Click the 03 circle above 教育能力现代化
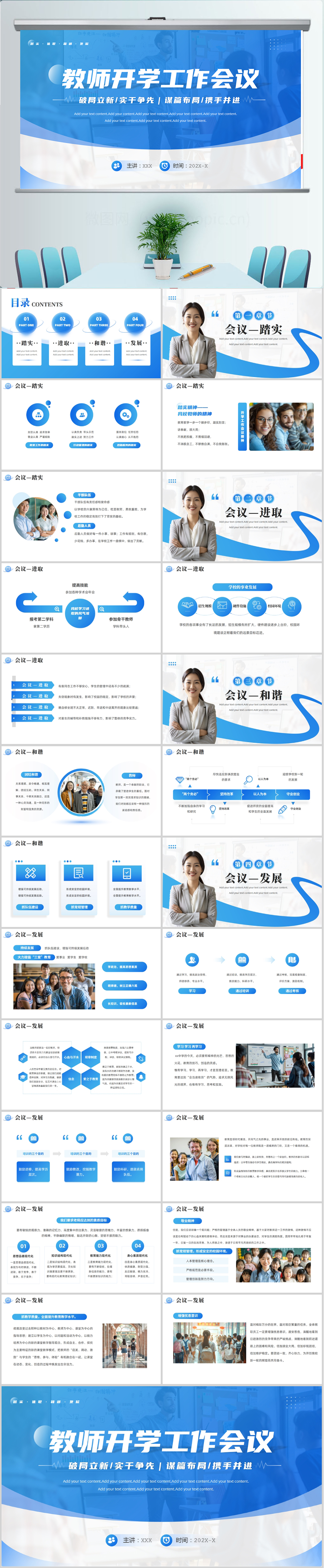The width and height of the screenshot is (324, 1568). 100,1245
